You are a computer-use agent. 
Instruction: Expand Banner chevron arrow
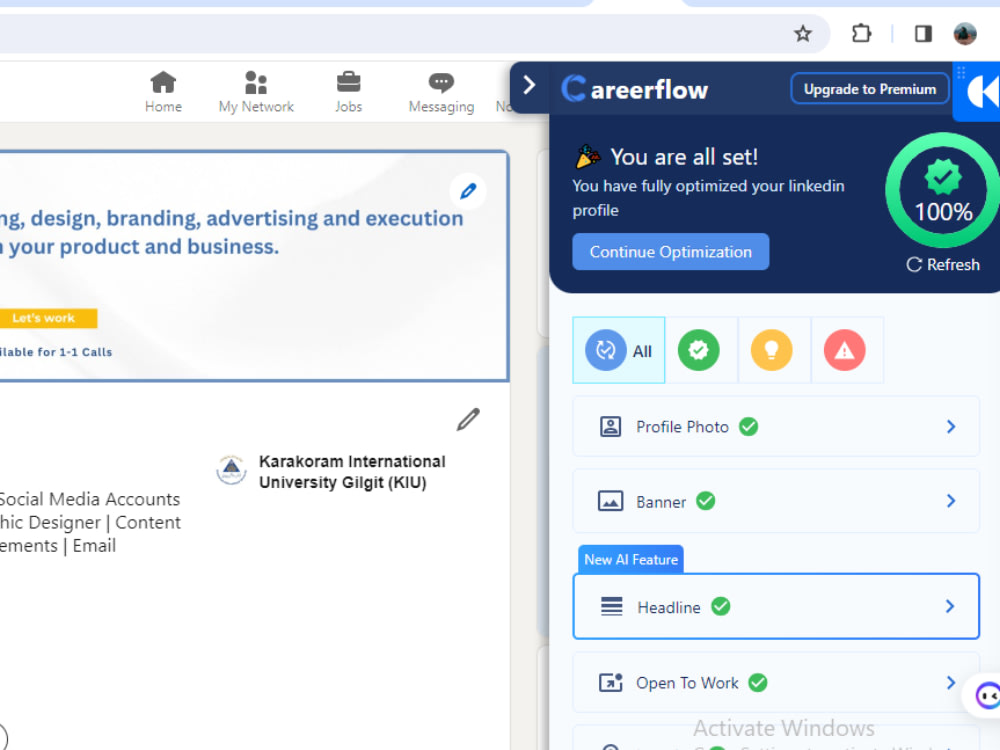click(950, 501)
